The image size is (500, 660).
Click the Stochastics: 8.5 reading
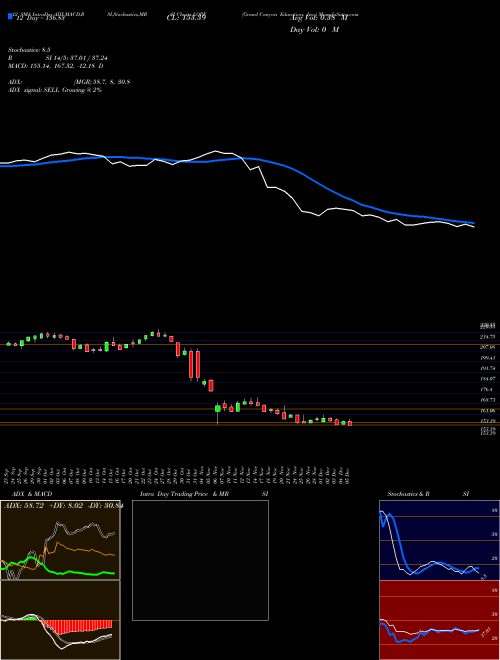29,50
